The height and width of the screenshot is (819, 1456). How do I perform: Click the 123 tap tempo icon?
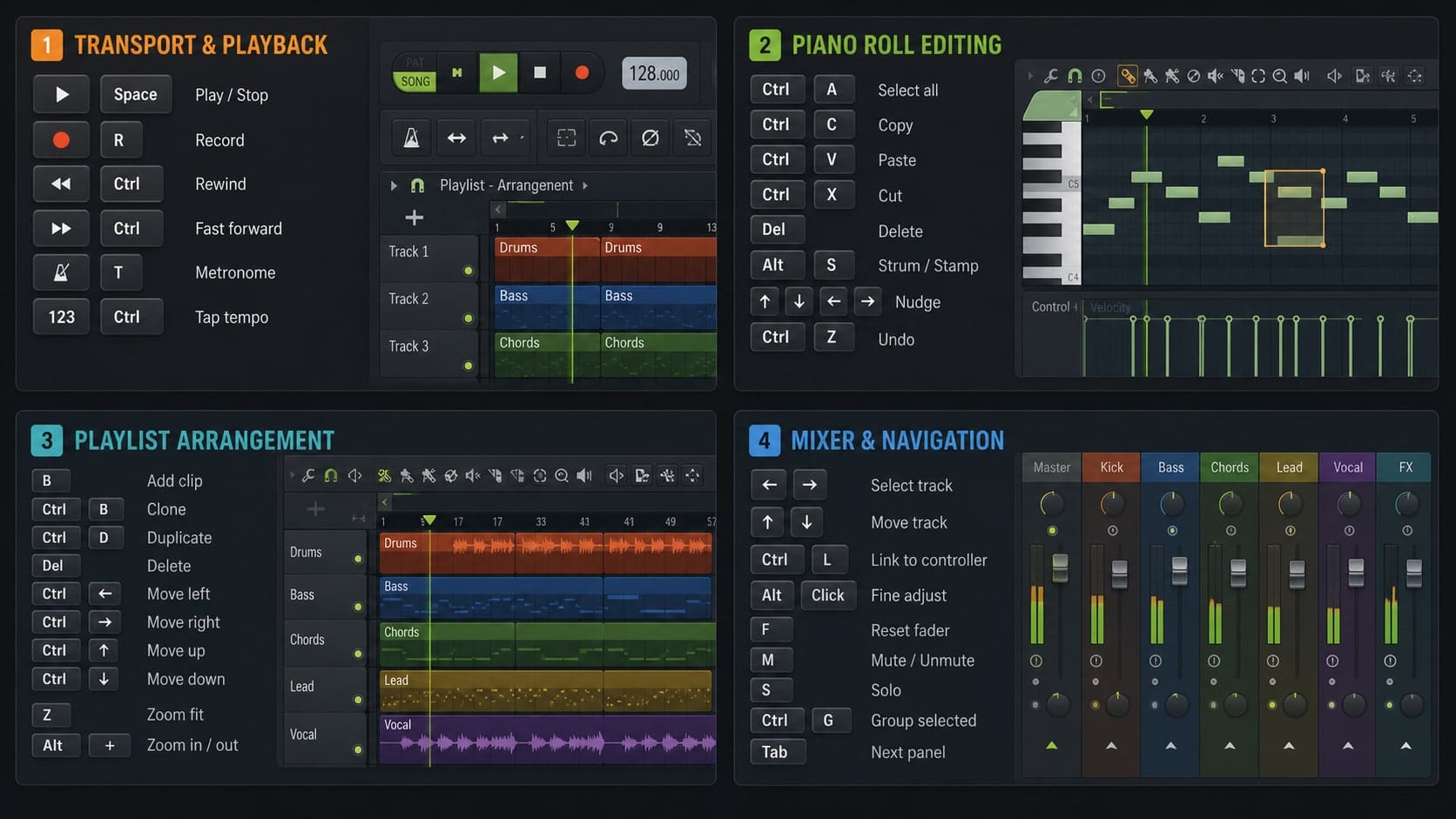pyautogui.click(x=61, y=317)
